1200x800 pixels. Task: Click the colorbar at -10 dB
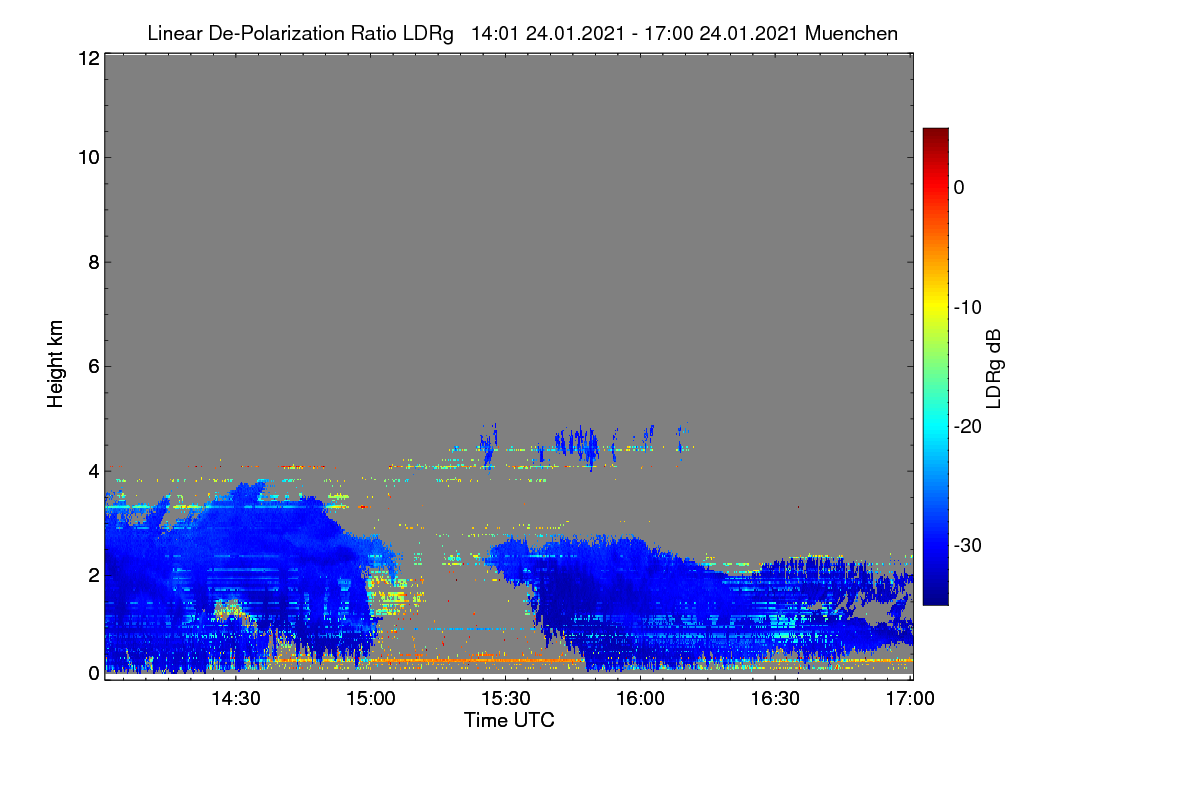click(935, 307)
